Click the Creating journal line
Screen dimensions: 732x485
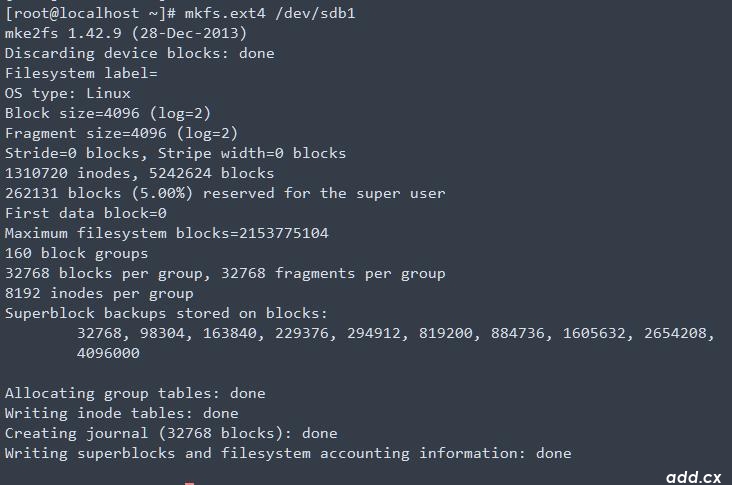171,433
